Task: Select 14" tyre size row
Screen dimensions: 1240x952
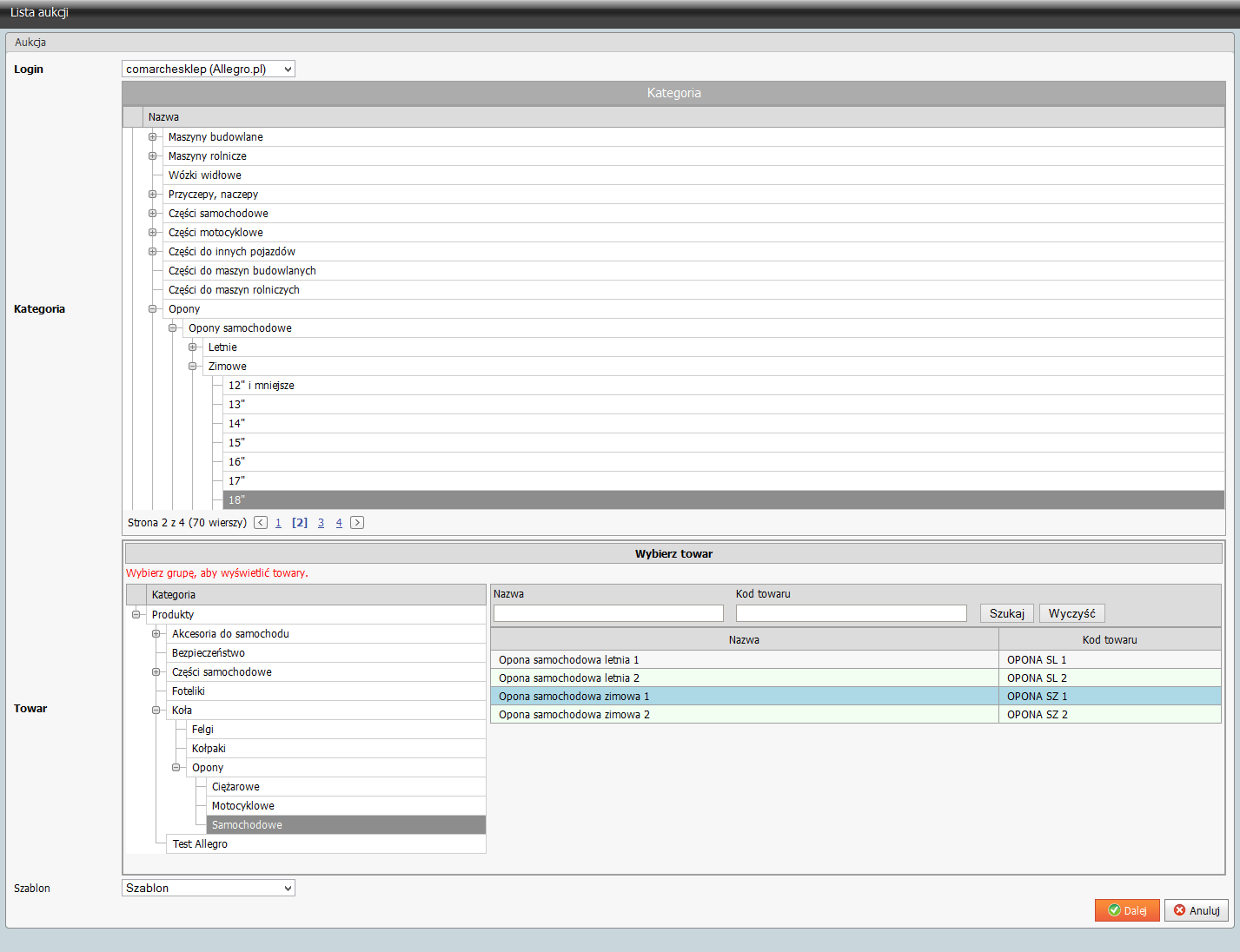Action: pos(724,423)
